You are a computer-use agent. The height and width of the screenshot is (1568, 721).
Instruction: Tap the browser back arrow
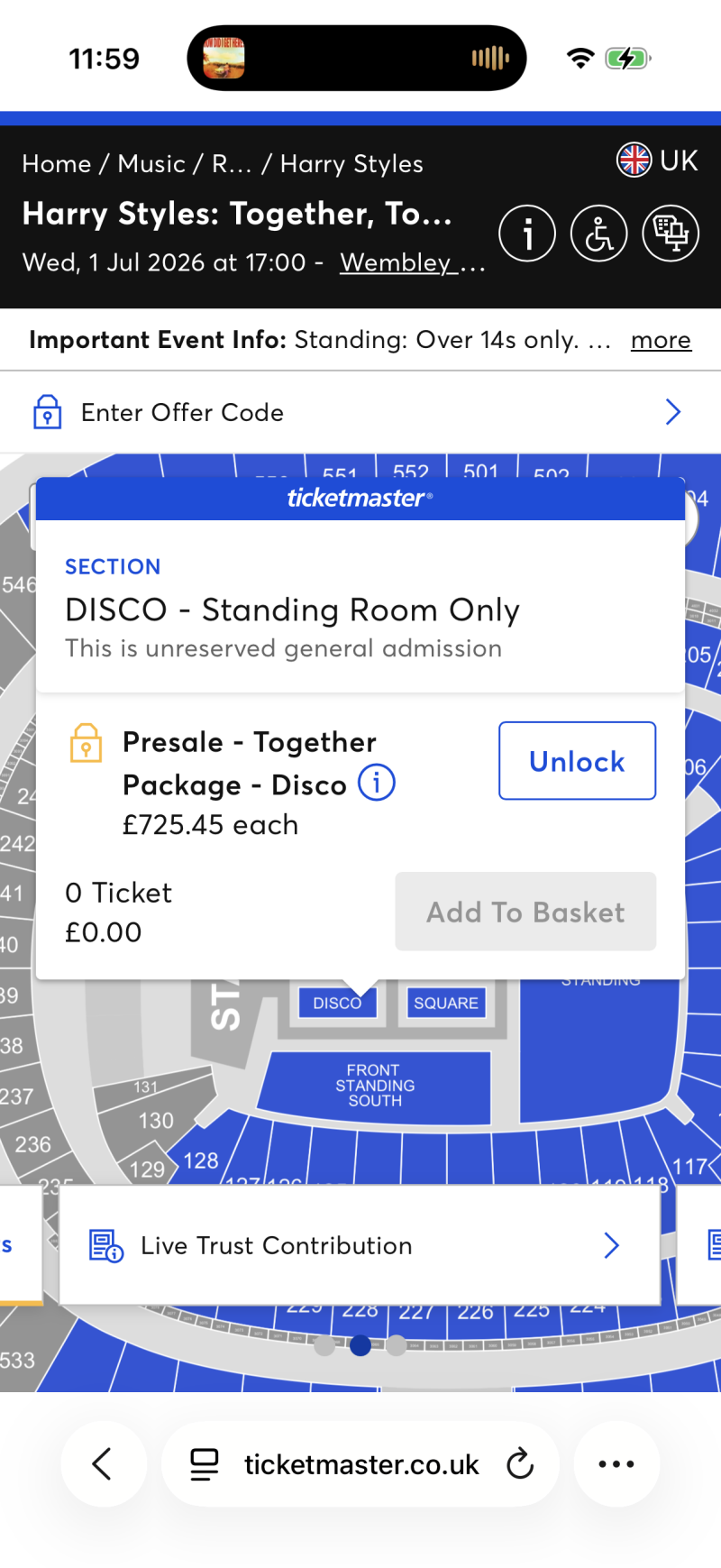[103, 1463]
